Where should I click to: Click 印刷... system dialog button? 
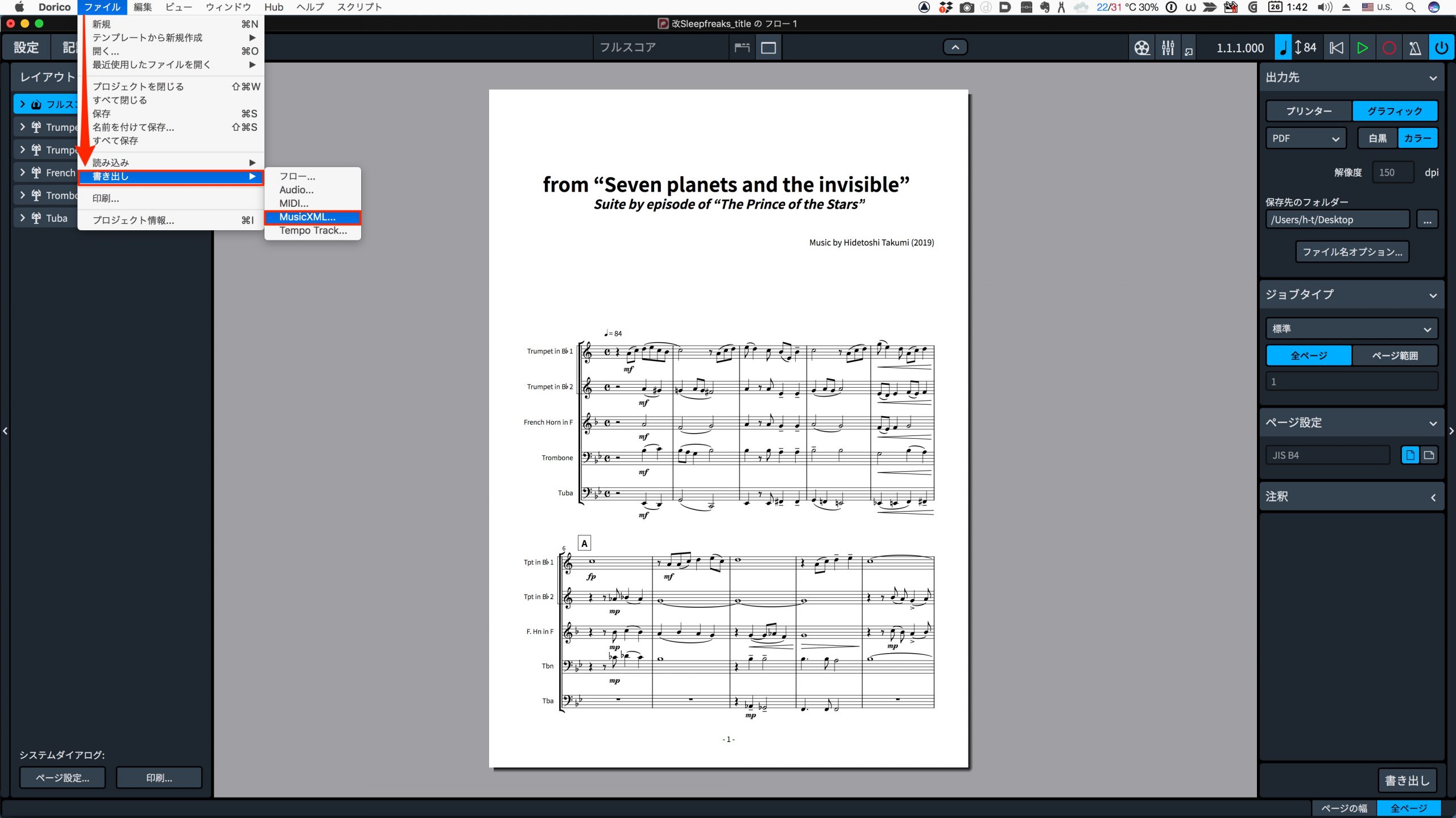pyautogui.click(x=159, y=778)
